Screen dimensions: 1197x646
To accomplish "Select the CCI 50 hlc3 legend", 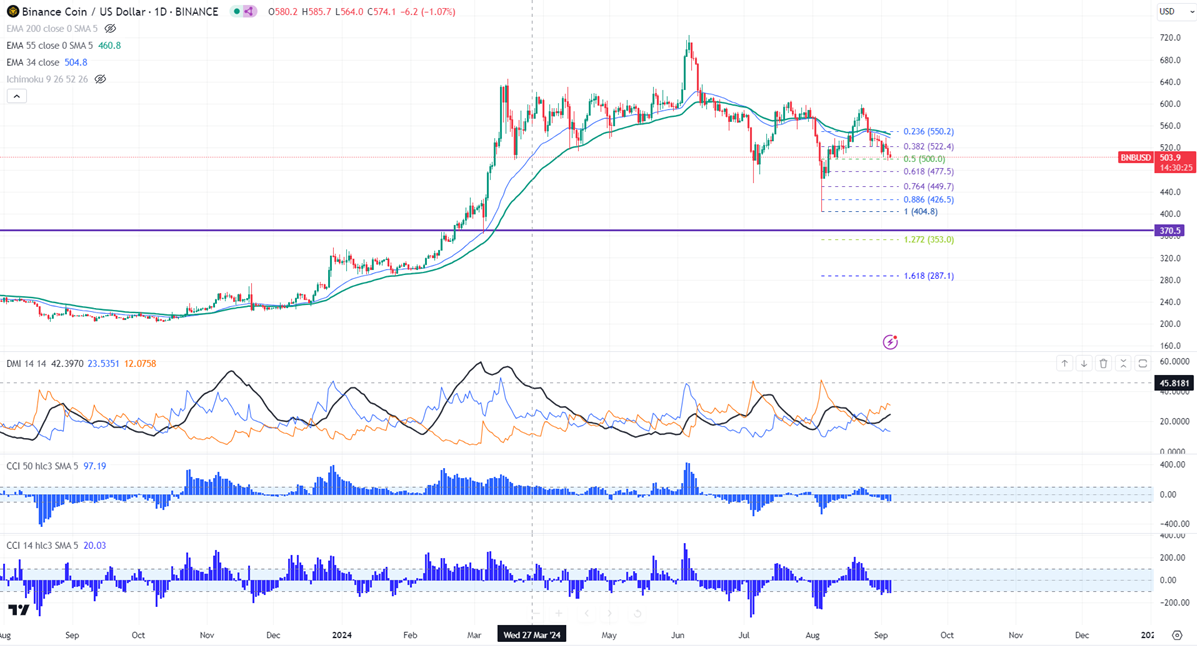I will tap(42, 466).
